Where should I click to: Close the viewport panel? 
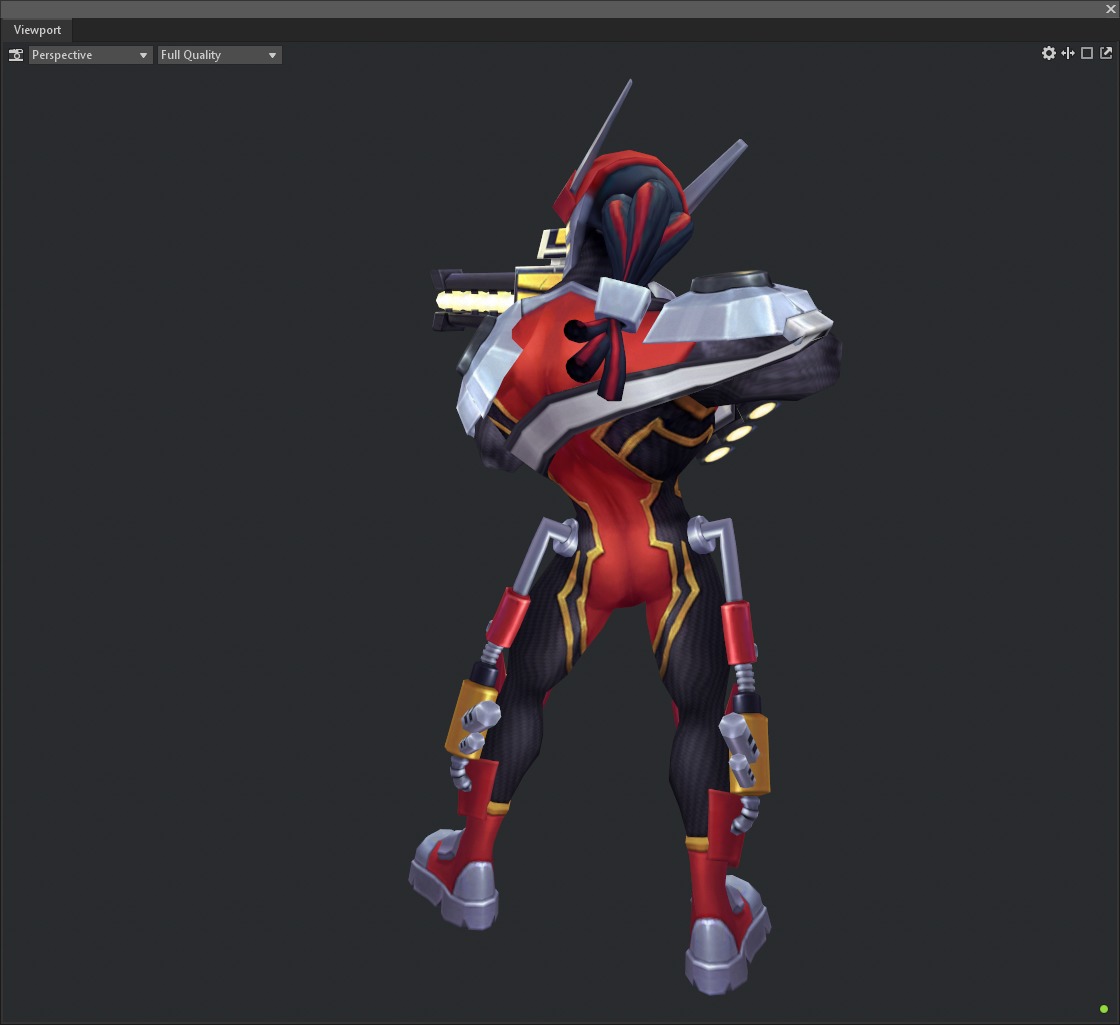1111,9
